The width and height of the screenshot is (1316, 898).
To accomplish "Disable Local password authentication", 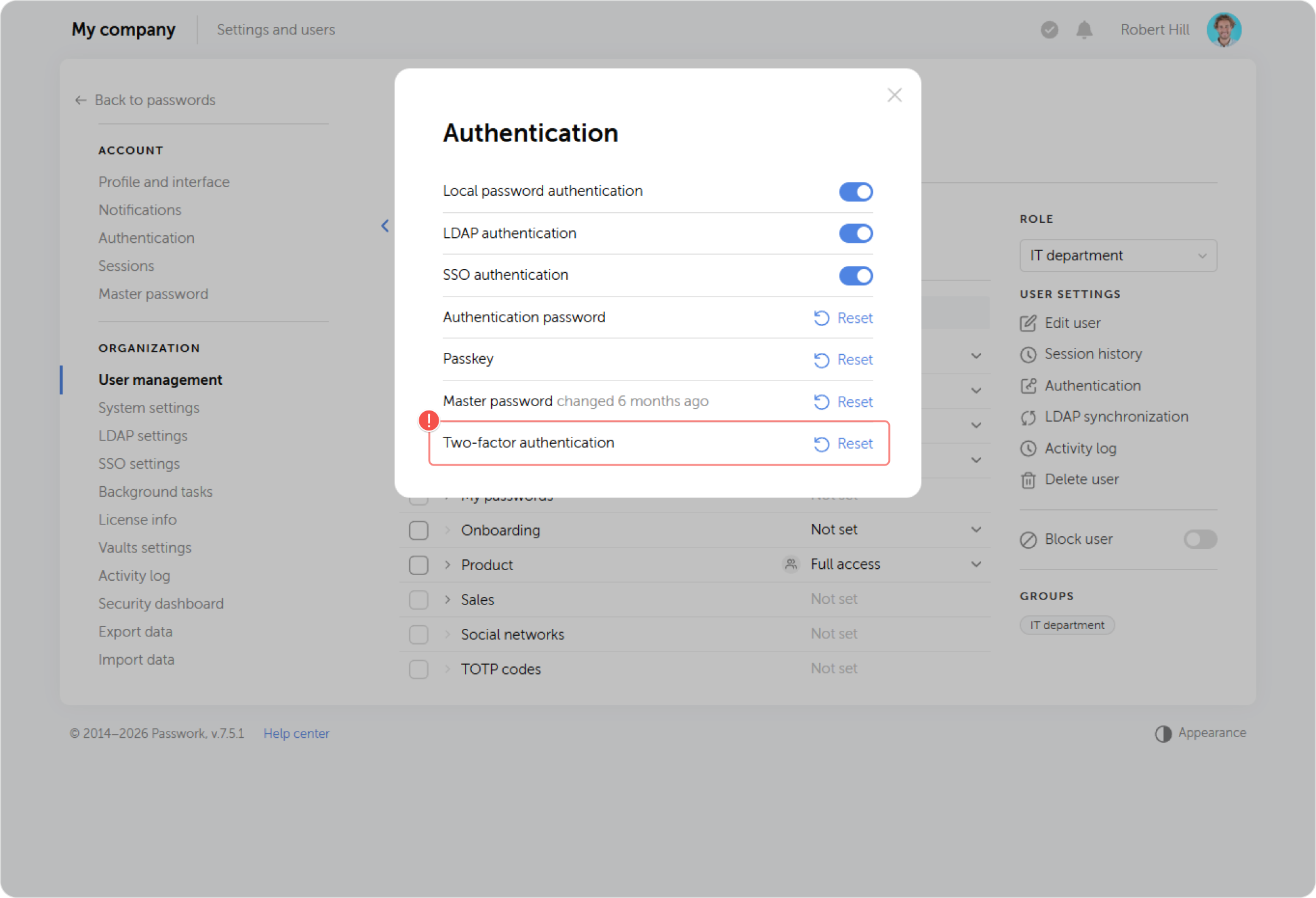I will tap(855, 191).
